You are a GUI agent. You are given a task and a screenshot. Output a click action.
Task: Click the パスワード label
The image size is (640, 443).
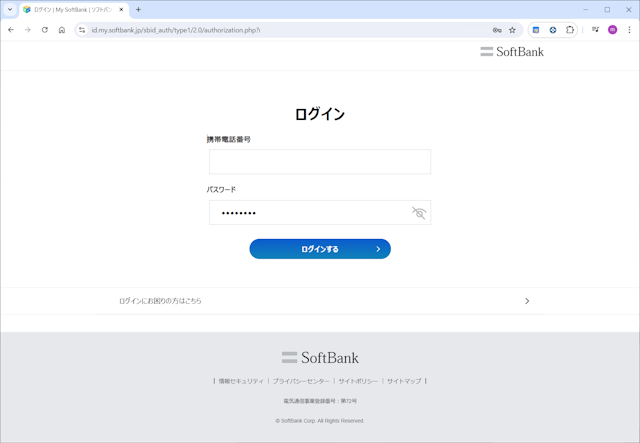click(x=221, y=189)
